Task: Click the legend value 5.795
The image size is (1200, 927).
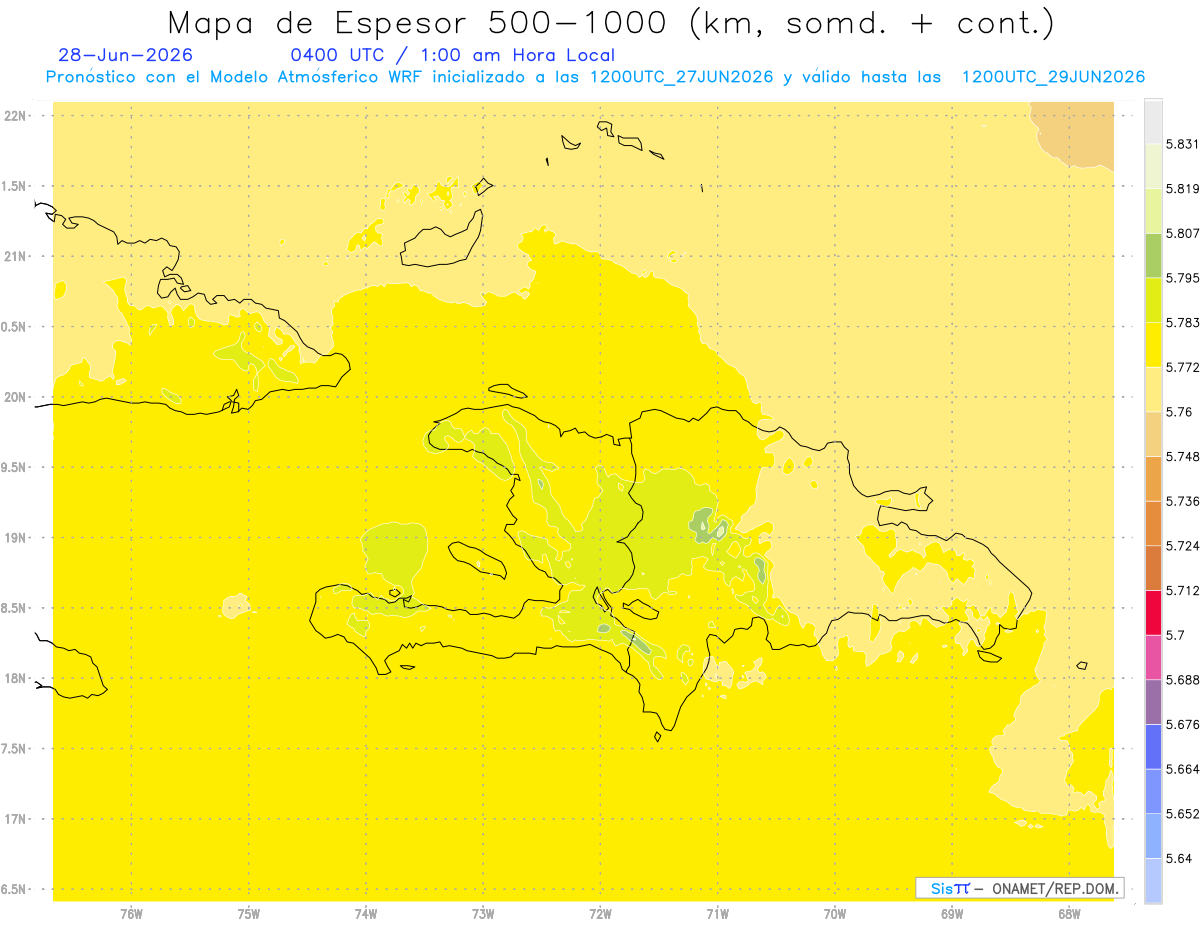Action: [x=1183, y=278]
